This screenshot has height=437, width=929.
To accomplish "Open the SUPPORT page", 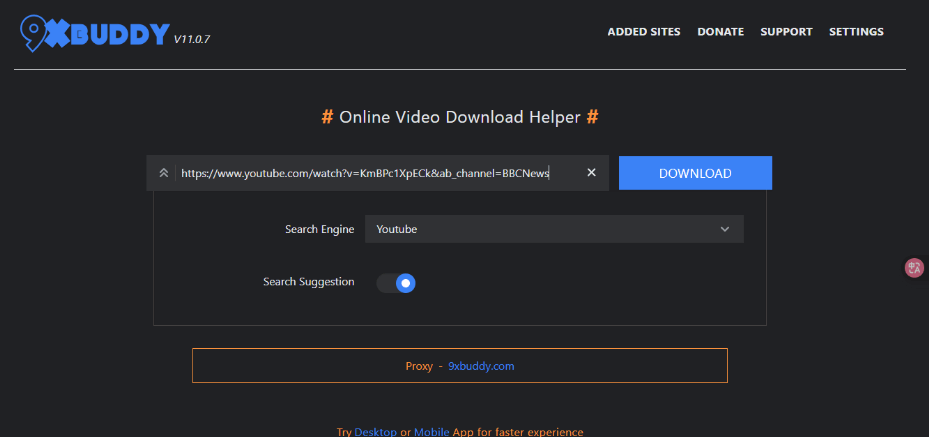I will (786, 32).
